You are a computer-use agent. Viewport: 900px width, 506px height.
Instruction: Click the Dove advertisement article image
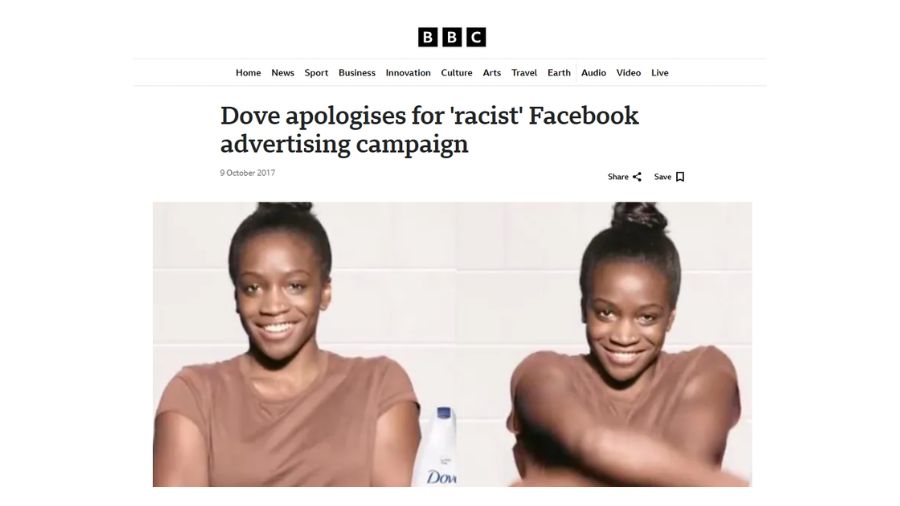(x=452, y=344)
